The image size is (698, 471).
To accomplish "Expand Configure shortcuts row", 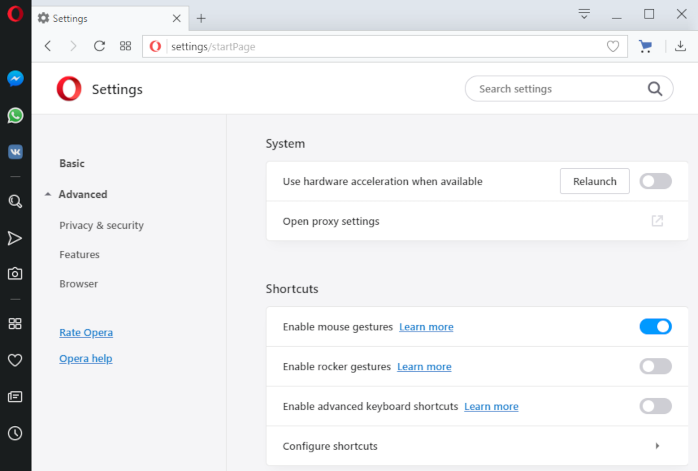I will [477, 446].
